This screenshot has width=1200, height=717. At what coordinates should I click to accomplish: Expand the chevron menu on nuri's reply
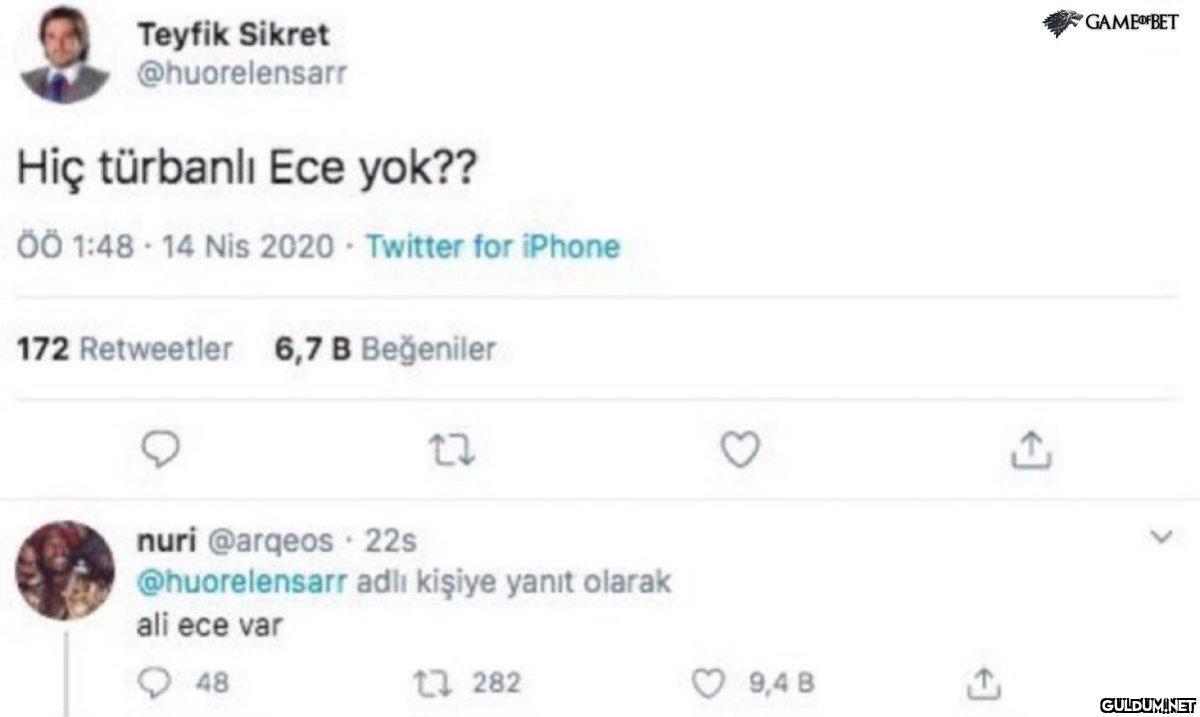[1161, 539]
